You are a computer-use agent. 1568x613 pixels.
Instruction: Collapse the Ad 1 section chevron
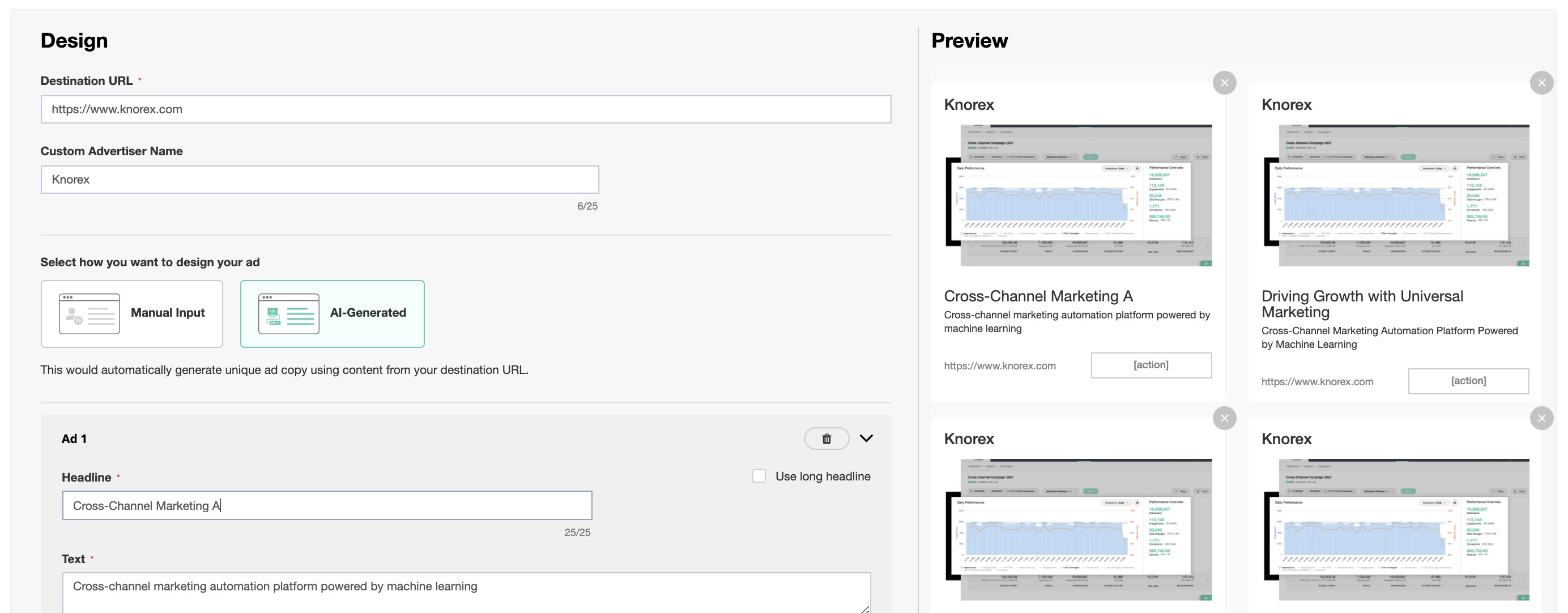click(866, 439)
